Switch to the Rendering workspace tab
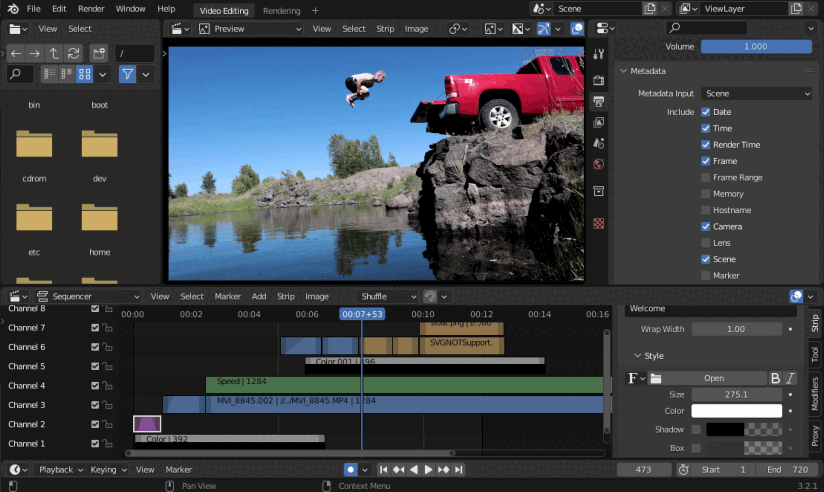 click(281, 11)
